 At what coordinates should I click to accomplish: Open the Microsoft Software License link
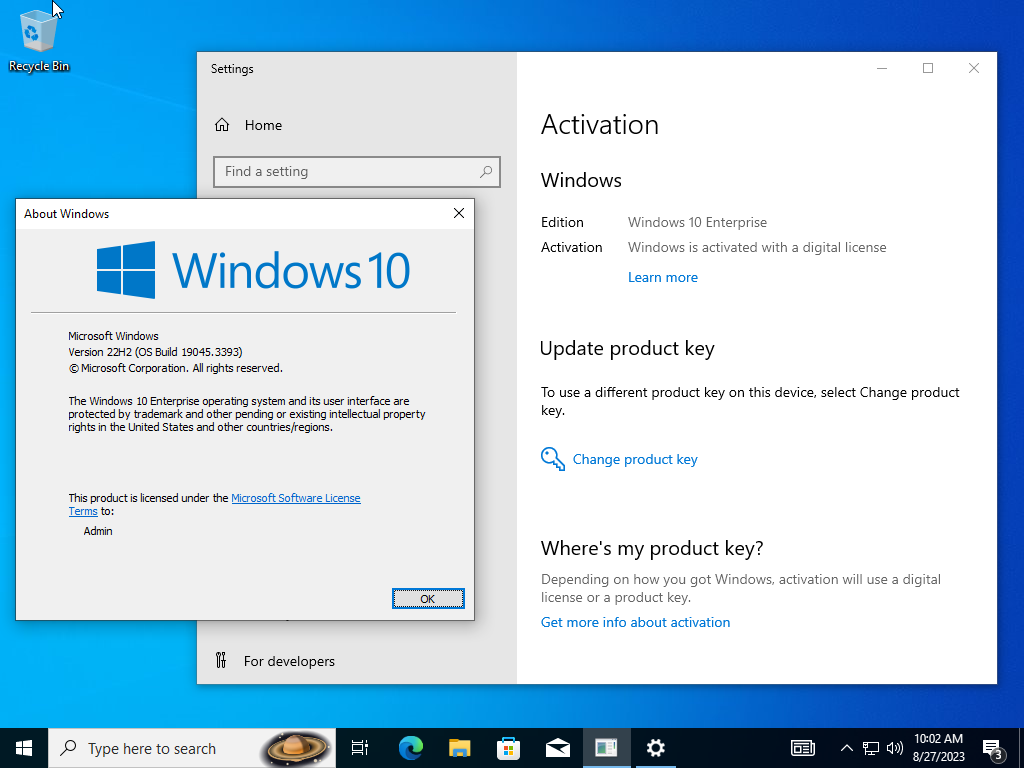click(296, 498)
